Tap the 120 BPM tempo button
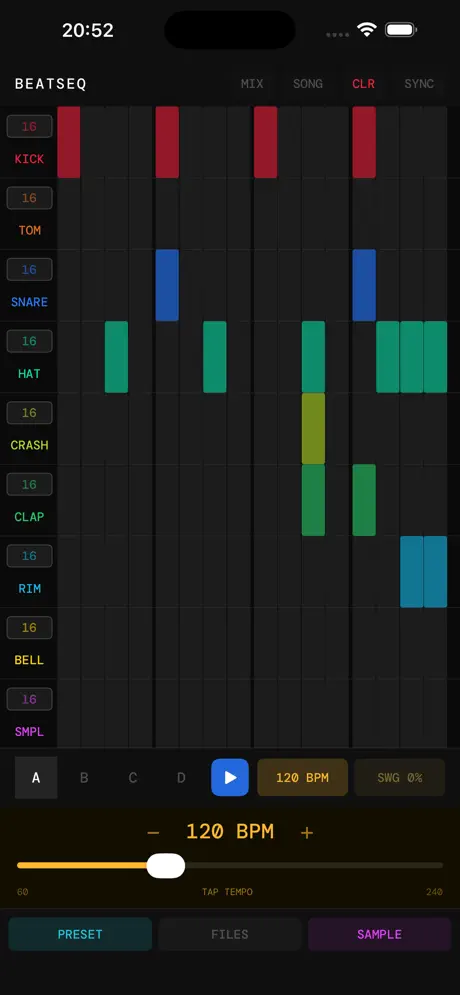The height and width of the screenshot is (995, 460). tap(303, 777)
